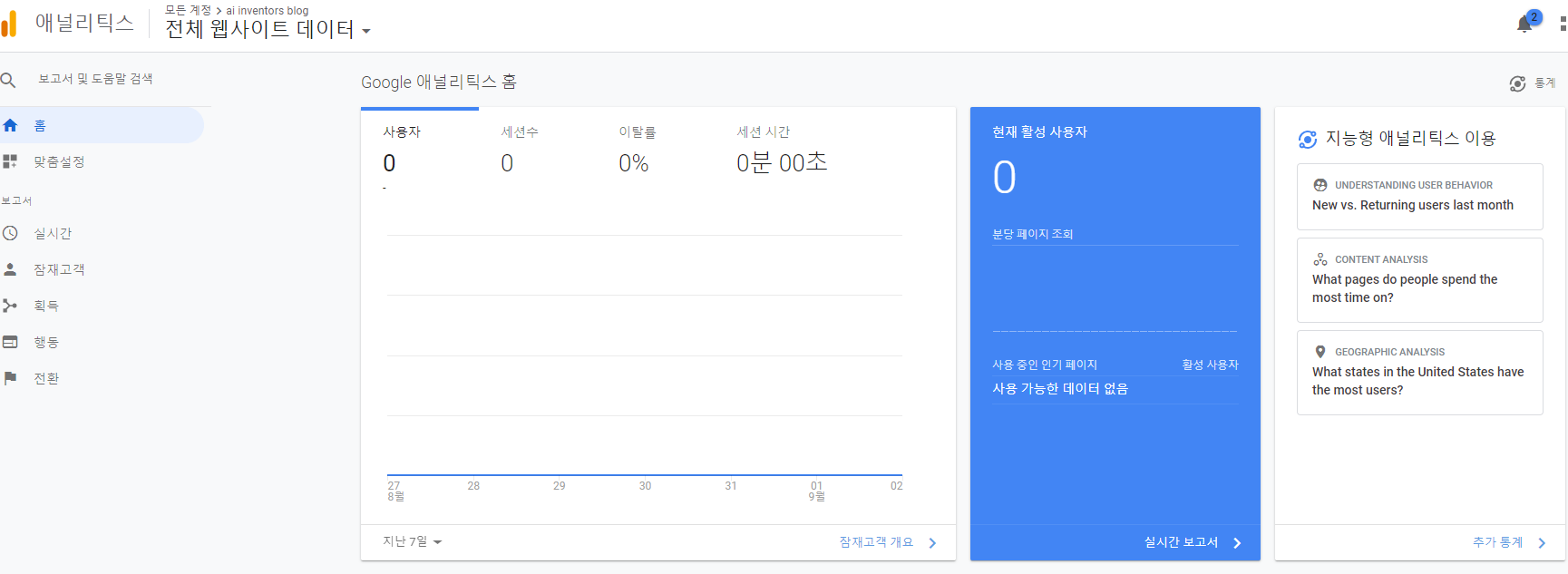Expand the 획득 reports section

(102, 306)
